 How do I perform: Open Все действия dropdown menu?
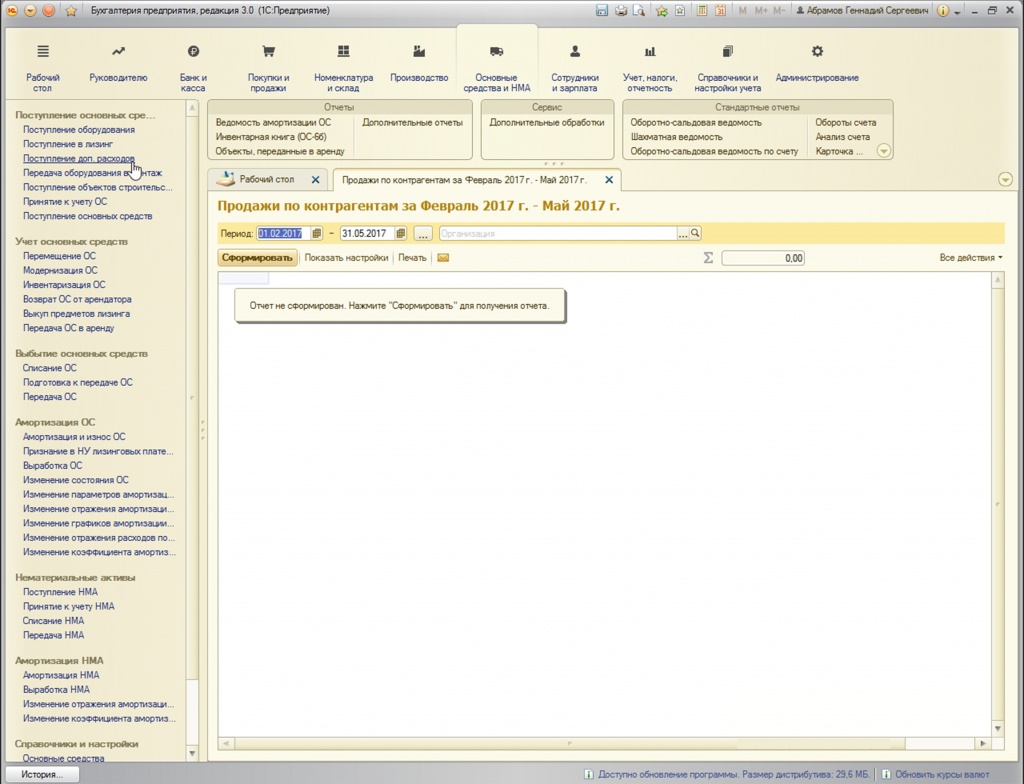(970, 257)
